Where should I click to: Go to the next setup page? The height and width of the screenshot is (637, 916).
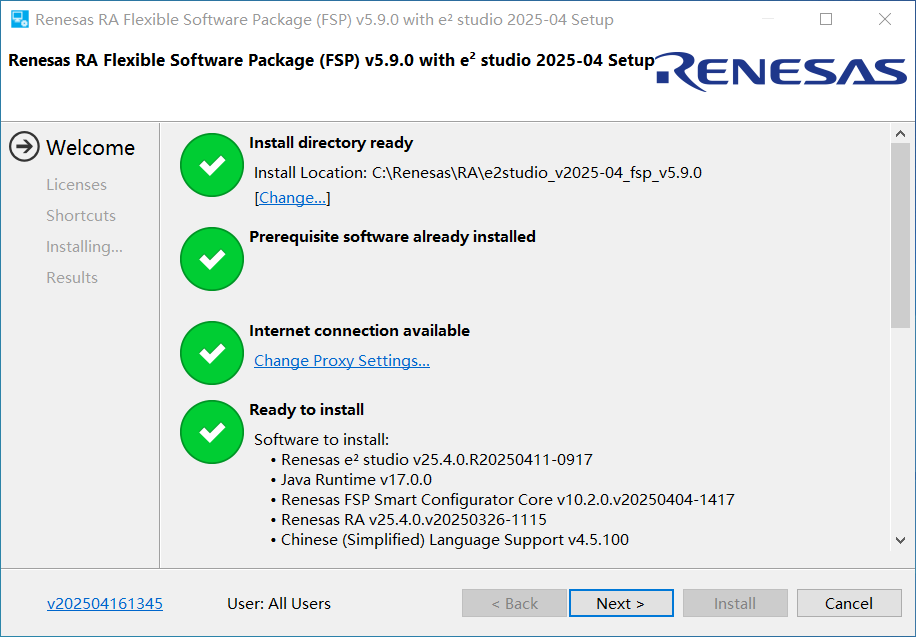[621, 603]
